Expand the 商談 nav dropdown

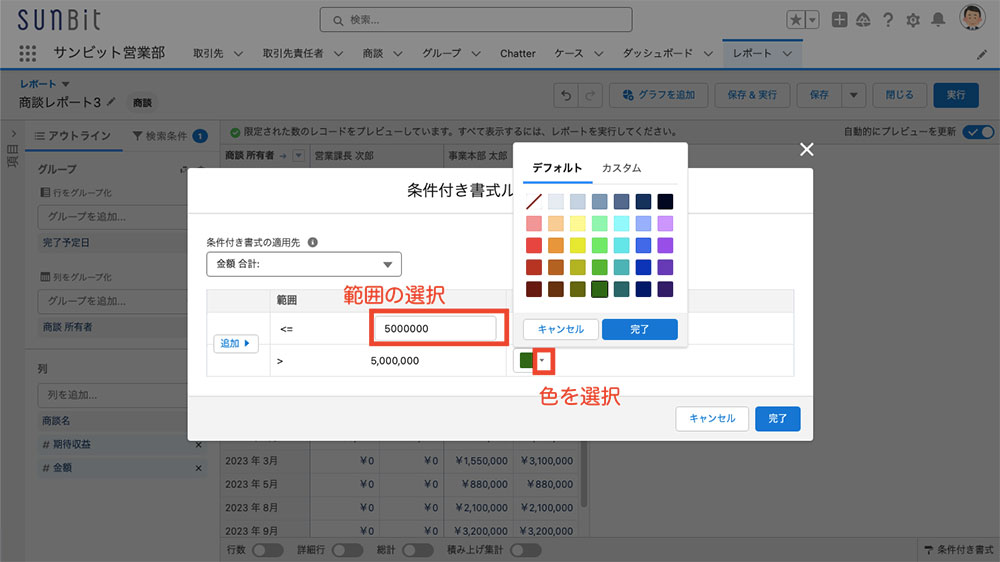pos(397,54)
